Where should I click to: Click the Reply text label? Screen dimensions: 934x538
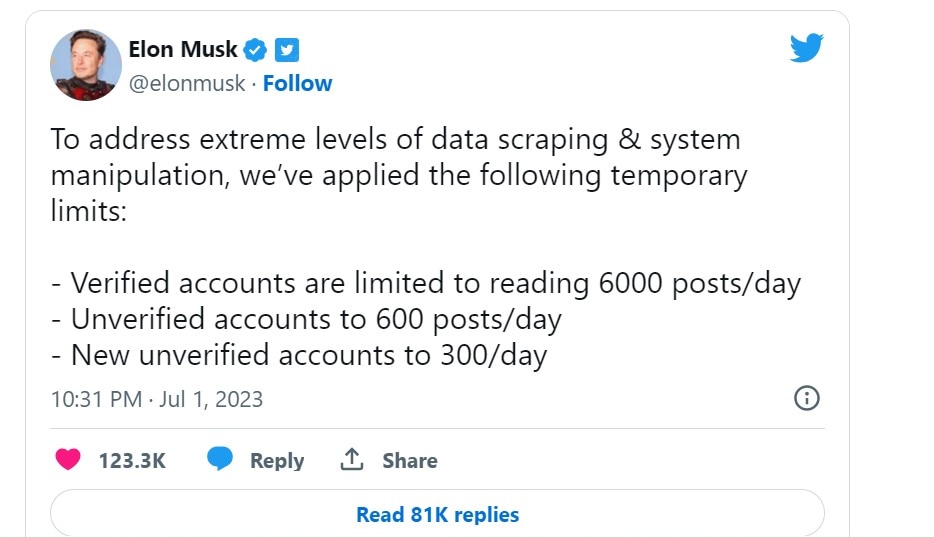(x=277, y=461)
